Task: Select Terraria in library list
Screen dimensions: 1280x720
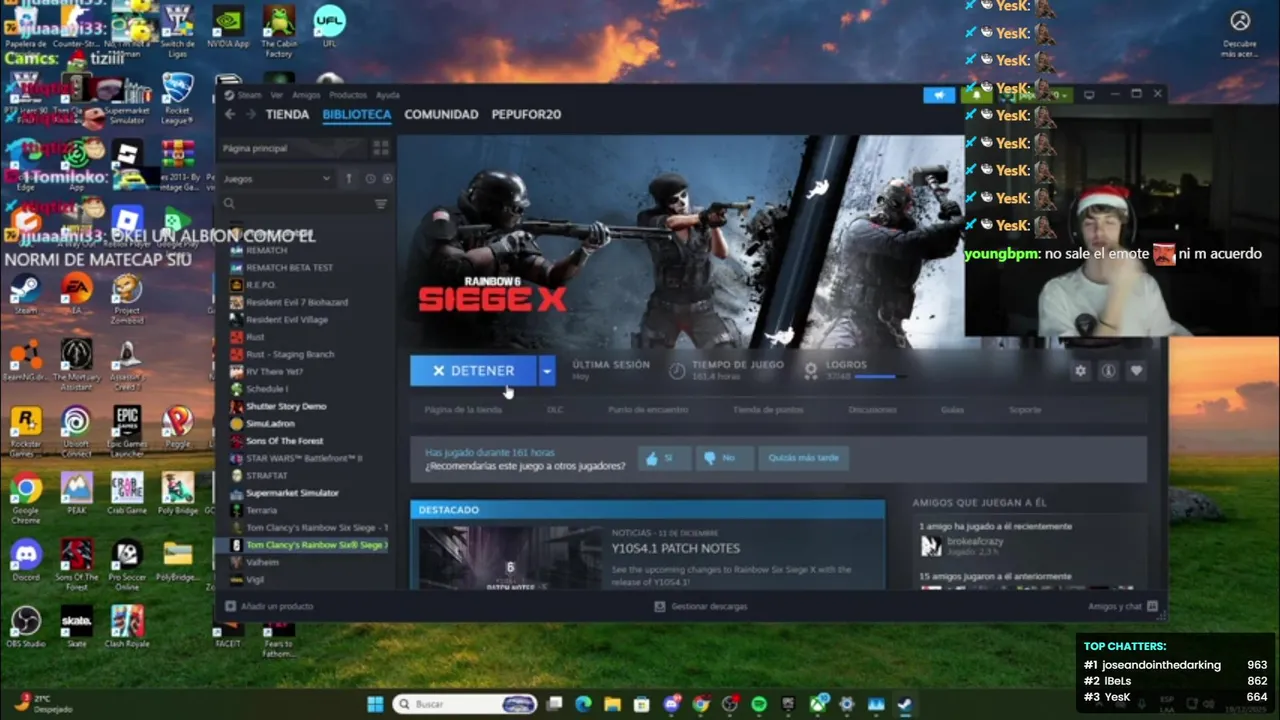Action: coord(260,510)
